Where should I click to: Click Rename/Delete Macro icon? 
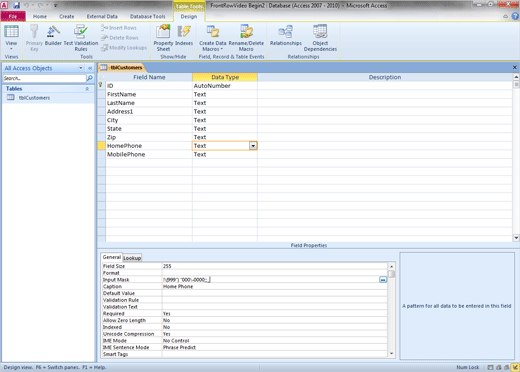coord(246,37)
